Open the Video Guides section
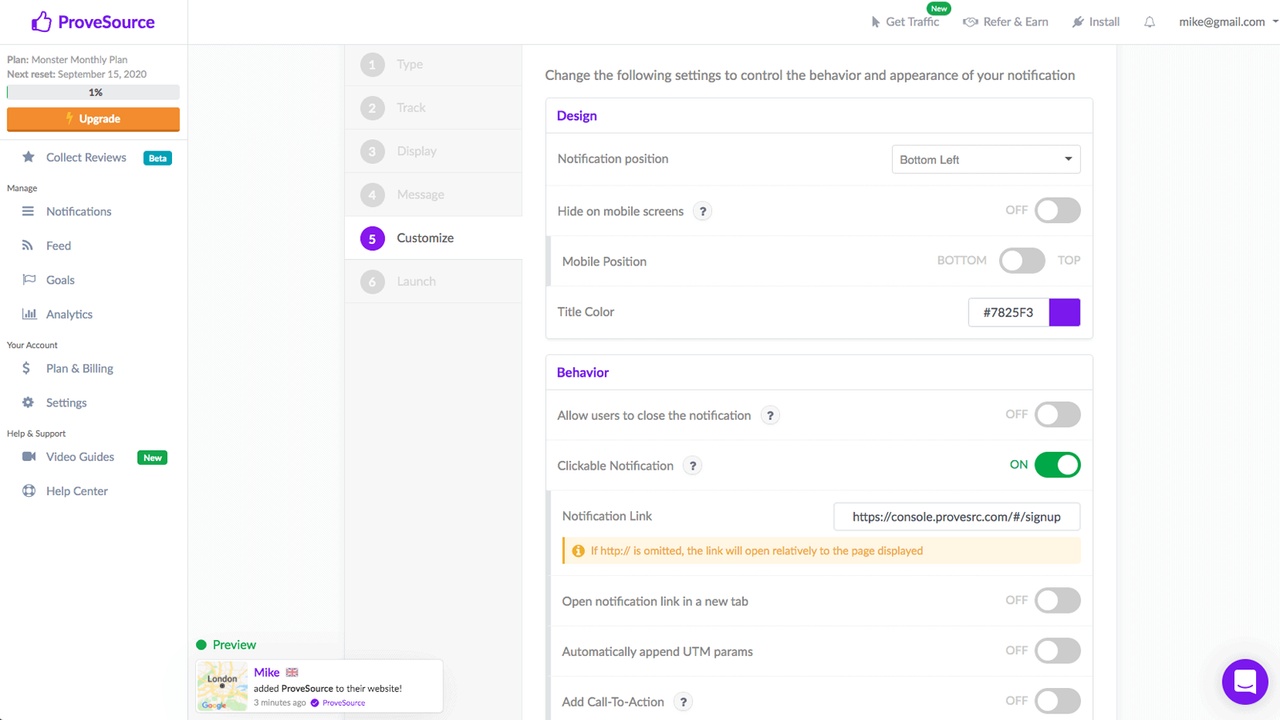1280x720 pixels. [81, 456]
